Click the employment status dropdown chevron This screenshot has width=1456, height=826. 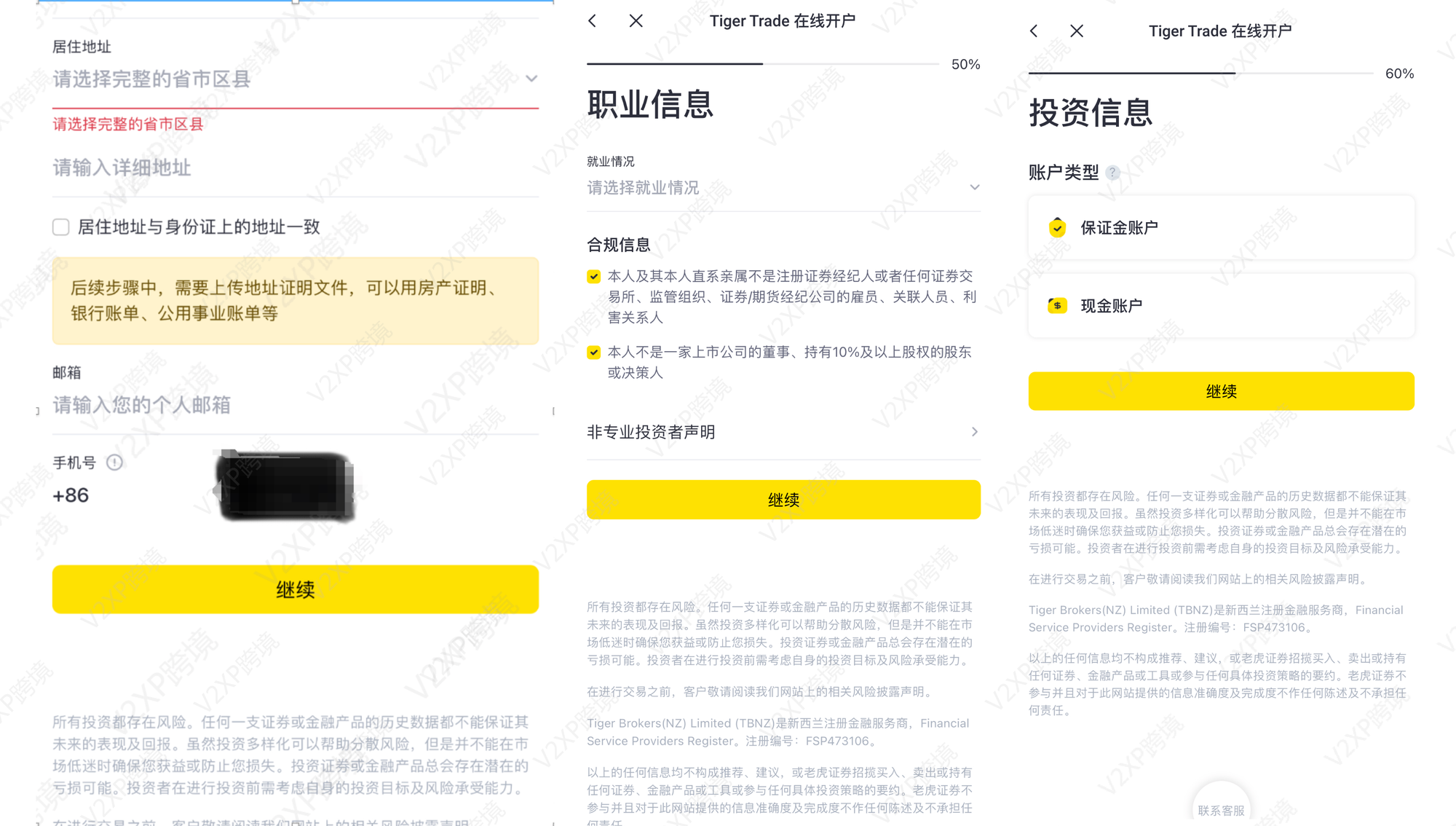(974, 188)
